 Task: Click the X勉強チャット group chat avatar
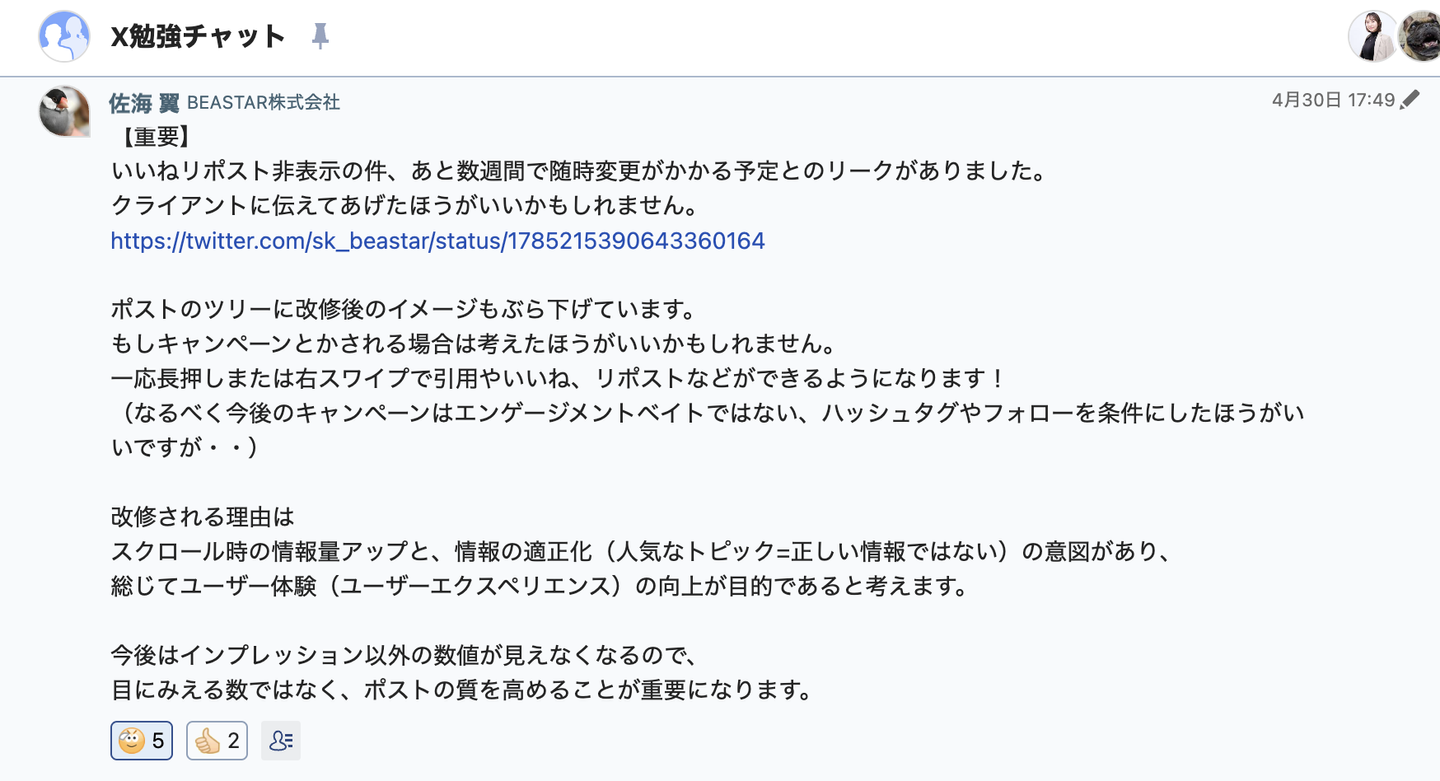coord(64,37)
